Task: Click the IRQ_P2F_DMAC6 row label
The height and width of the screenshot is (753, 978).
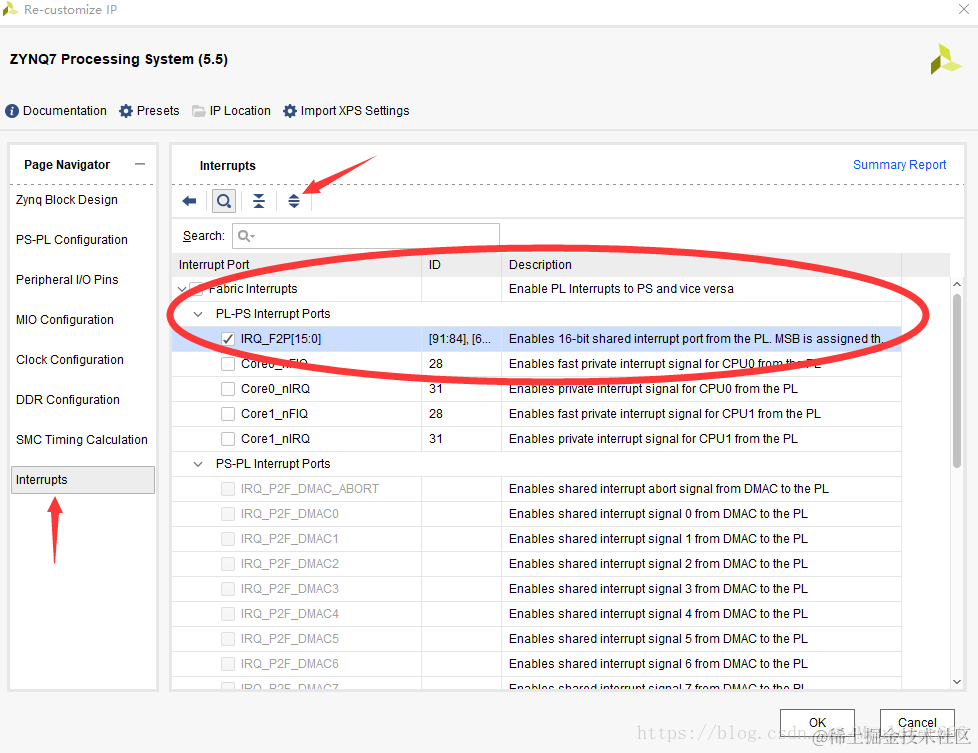Action: pos(289,663)
